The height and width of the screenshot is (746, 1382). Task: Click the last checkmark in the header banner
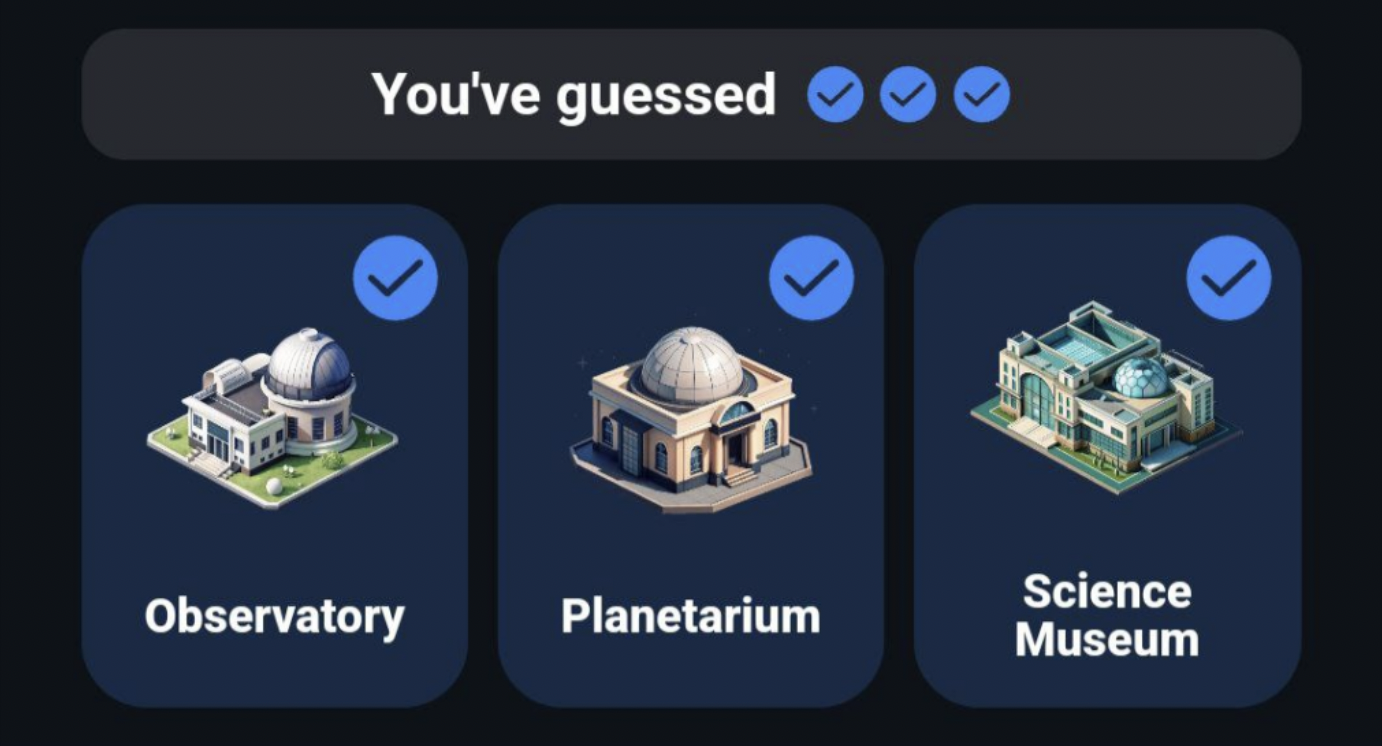click(x=981, y=95)
